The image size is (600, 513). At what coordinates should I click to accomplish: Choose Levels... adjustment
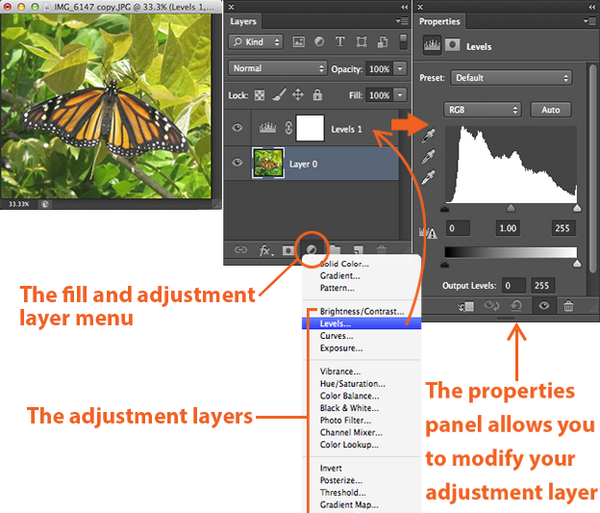click(x=361, y=324)
